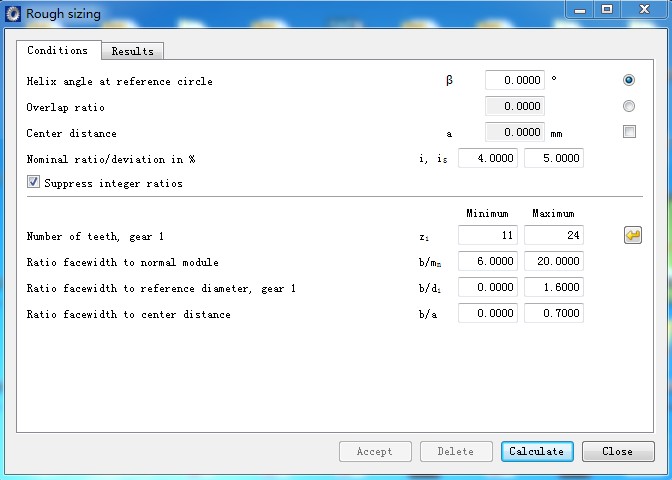Select the Helix angle radio button

point(629,80)
